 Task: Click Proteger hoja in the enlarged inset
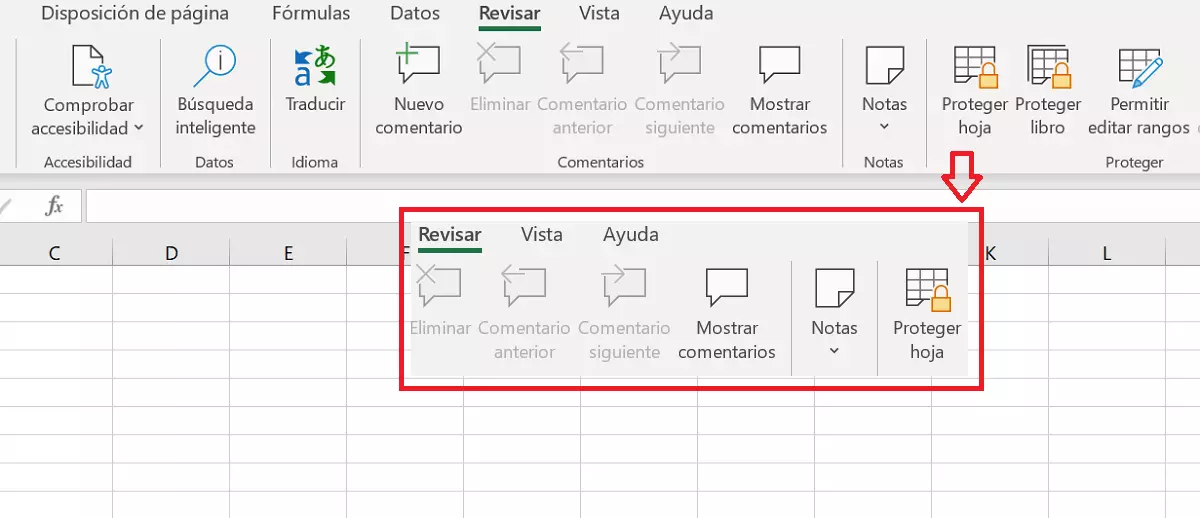click(927, 313)
